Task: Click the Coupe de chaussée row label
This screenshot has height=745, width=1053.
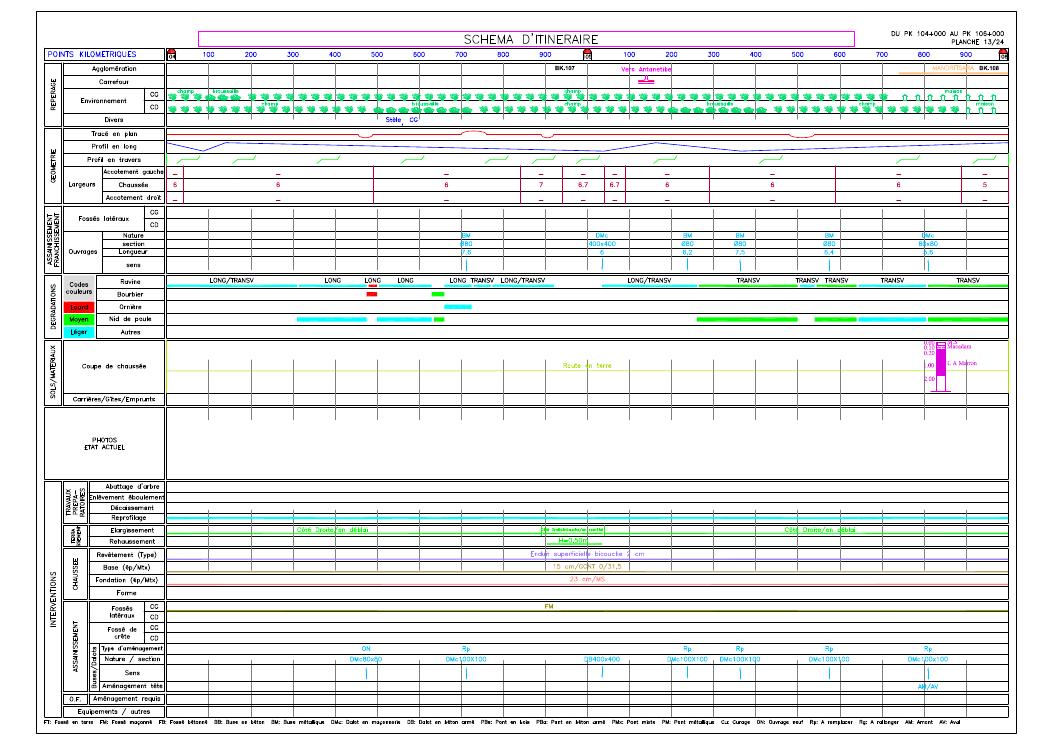Action: pyautogui.click(x=113, y=366)
